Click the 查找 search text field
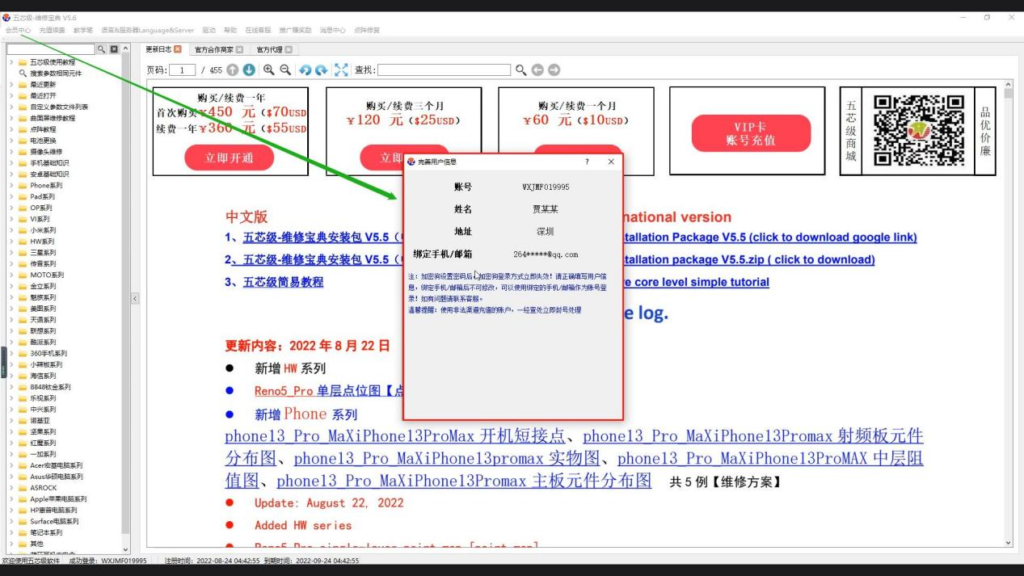Image resolution: width=1024 pixels, height=576 pixels. pos(444,70)
